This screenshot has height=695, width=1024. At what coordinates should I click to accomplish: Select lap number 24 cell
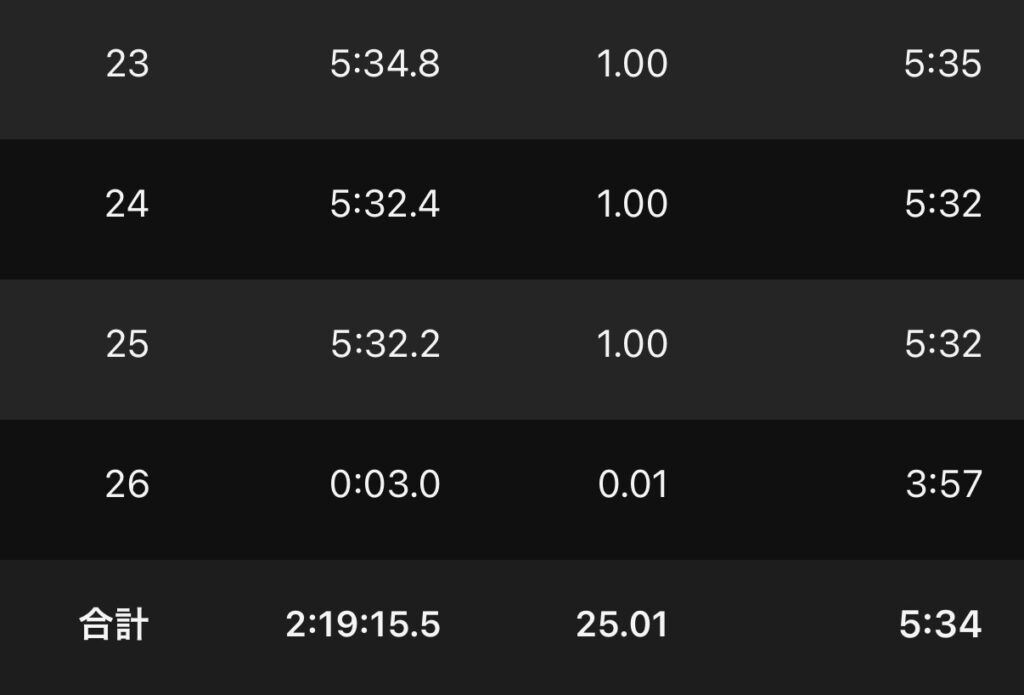point(127,205)
